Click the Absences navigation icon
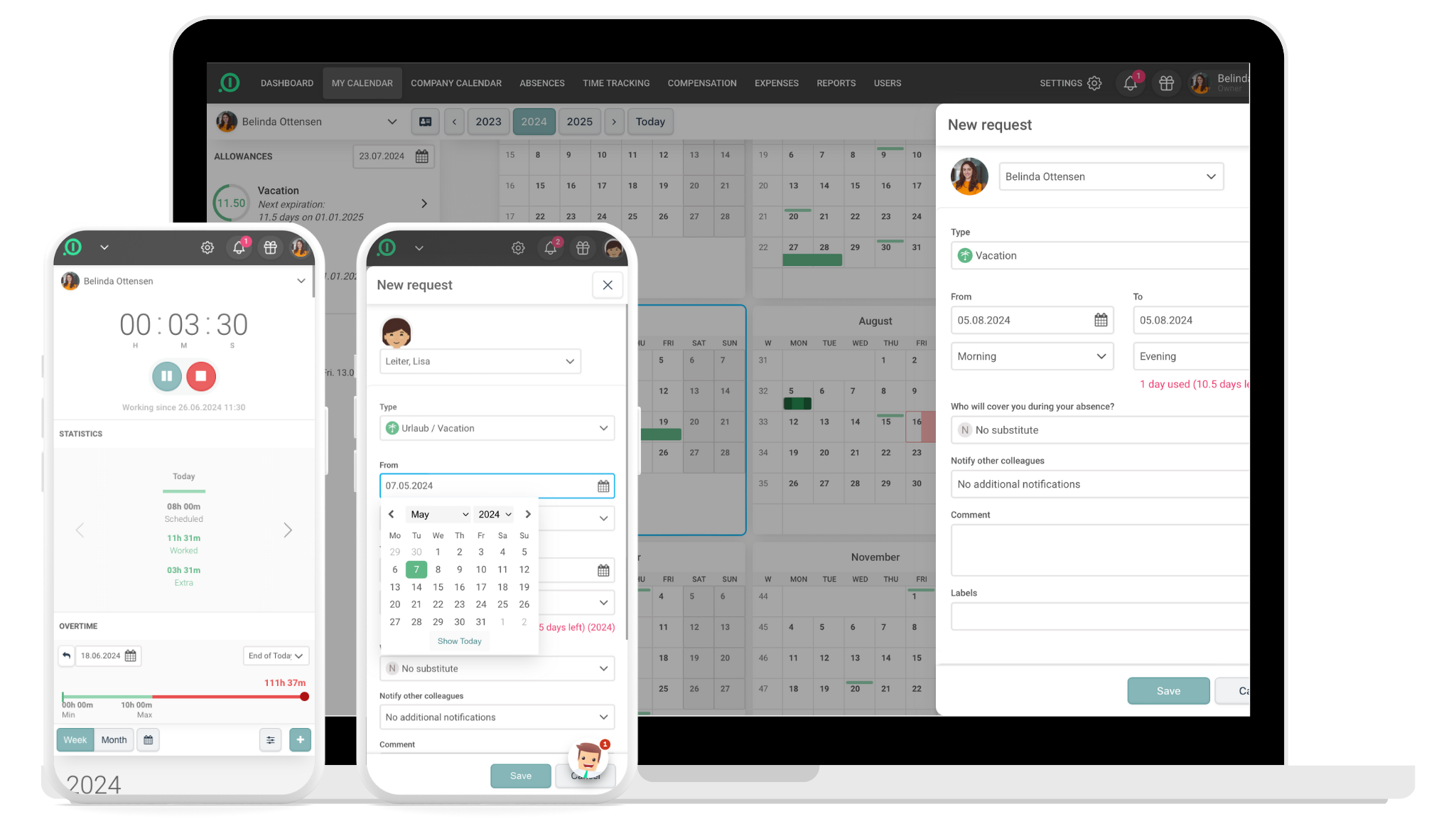This screenshot has width=1456, height=819. [x=542, y=83]
